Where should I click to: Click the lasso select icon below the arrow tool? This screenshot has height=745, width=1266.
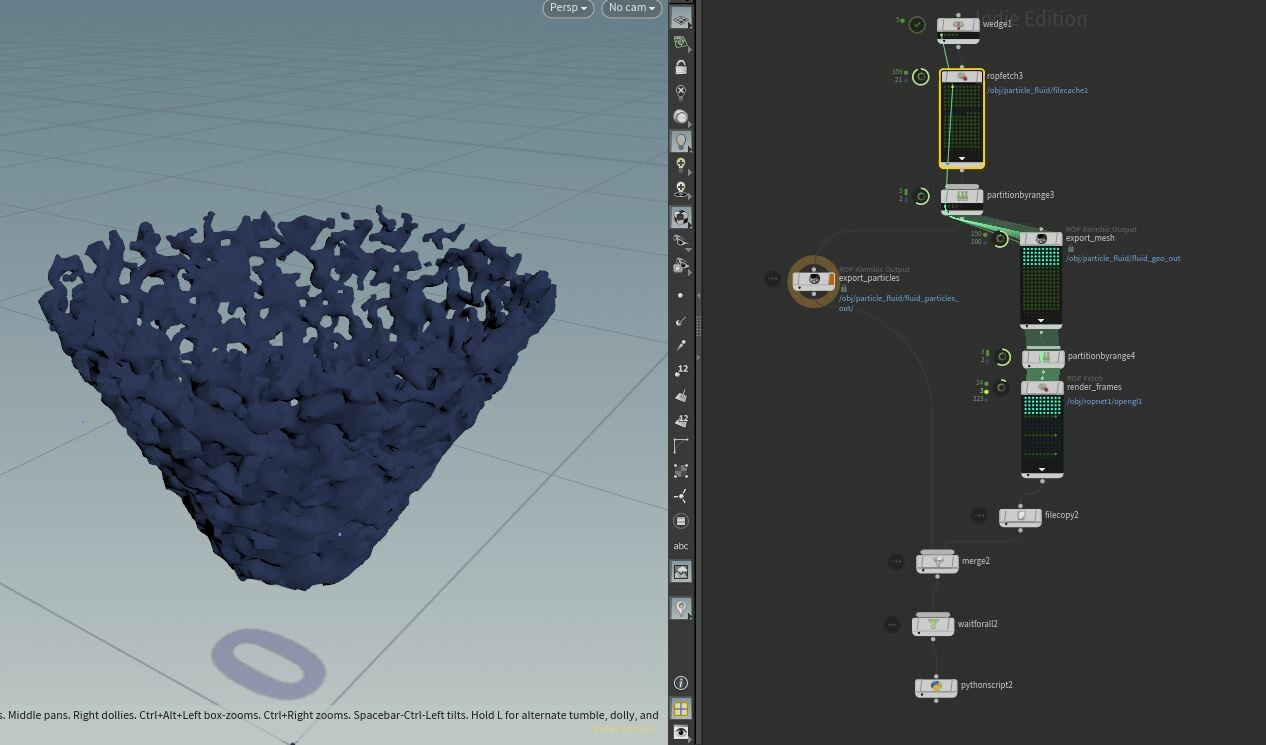point(681,42)
